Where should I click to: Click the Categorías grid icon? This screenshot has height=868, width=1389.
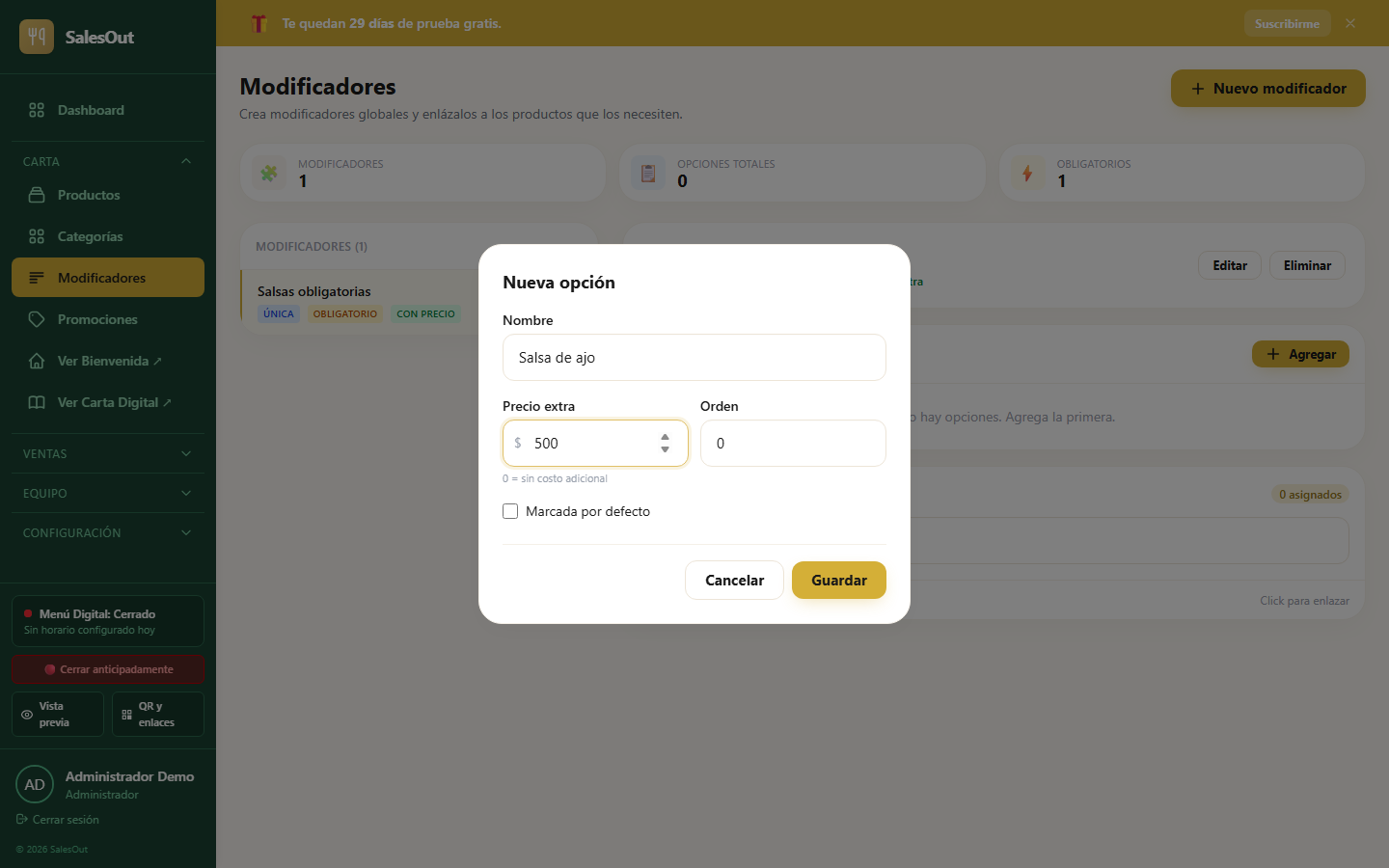(x=37, y=236)
